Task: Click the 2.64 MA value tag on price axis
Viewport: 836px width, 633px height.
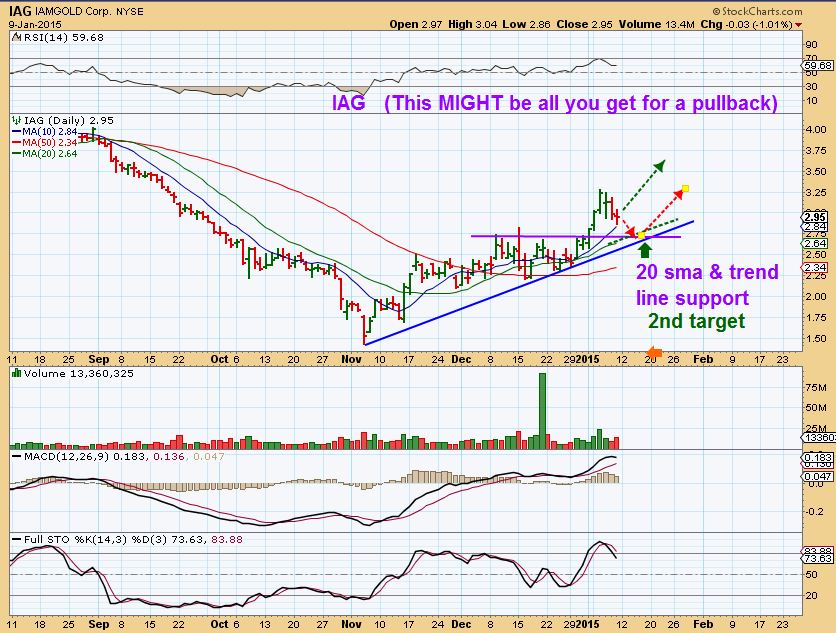Action: [815, 243]
